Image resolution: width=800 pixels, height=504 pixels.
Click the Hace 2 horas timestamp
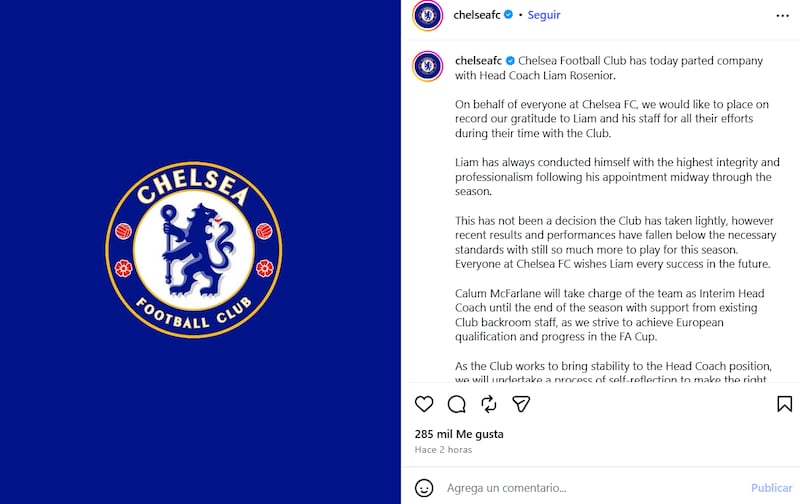443,450
